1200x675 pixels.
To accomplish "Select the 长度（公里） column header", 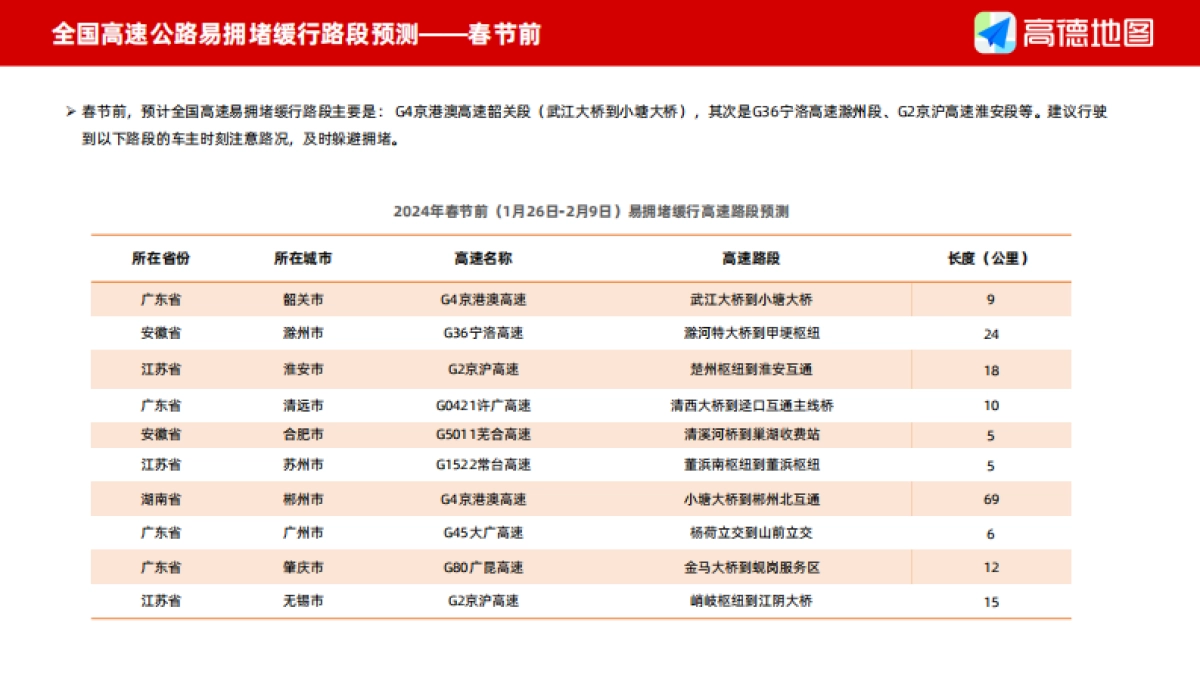I will (x=989, y=257).
